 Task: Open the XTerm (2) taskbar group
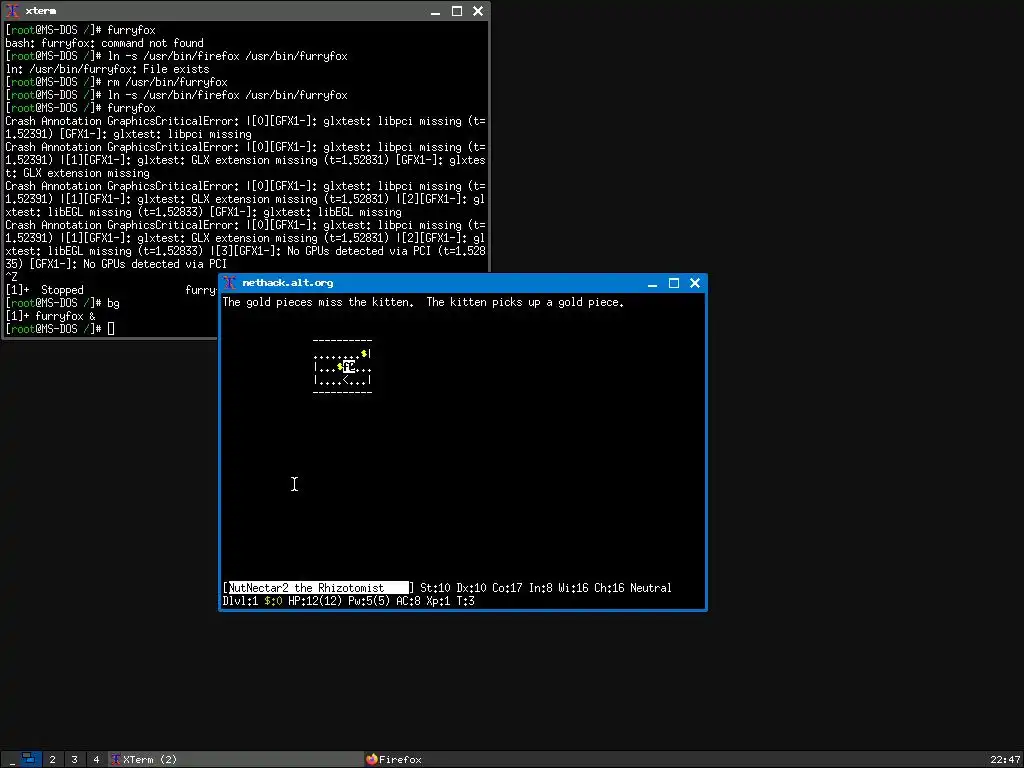235,759
